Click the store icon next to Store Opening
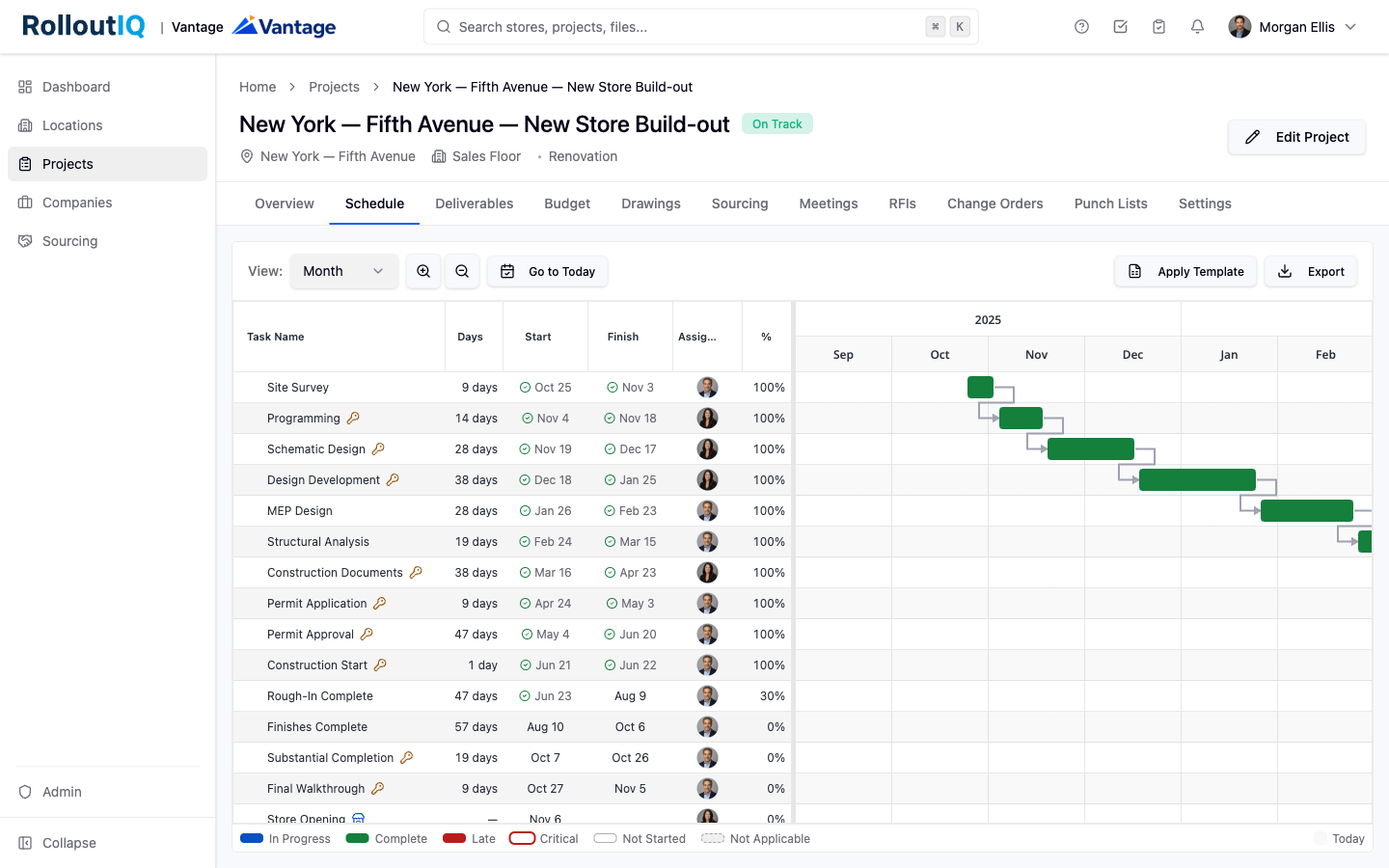The height and width of the screenshot is (868, 1389). [x=359, y=818]
